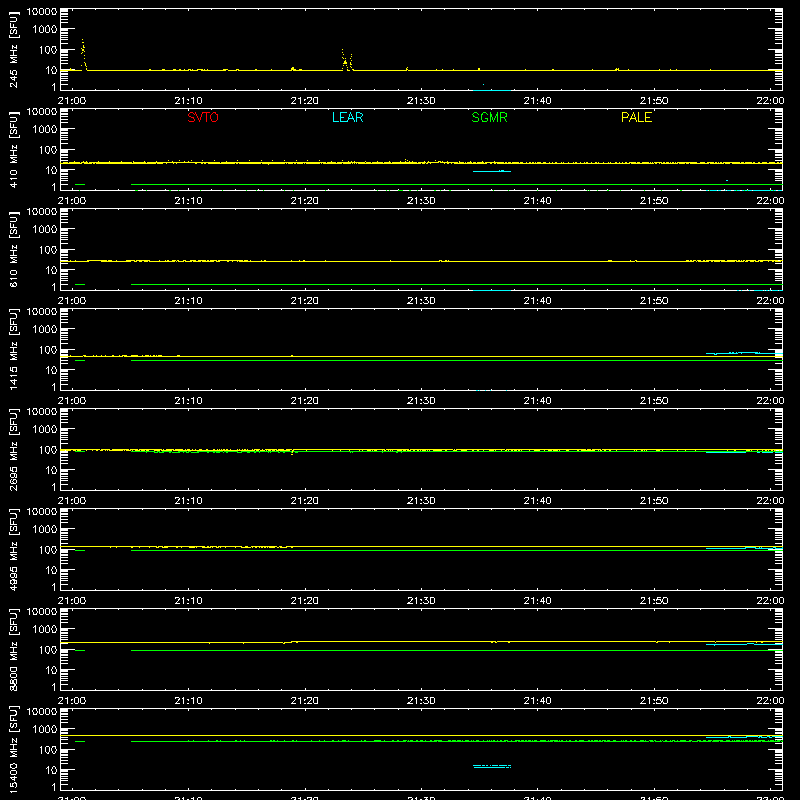This screenshot has width=800, height=800.
Task: Select the '410 MHz [SFU]' axis title
Action: tap(13, 149)
